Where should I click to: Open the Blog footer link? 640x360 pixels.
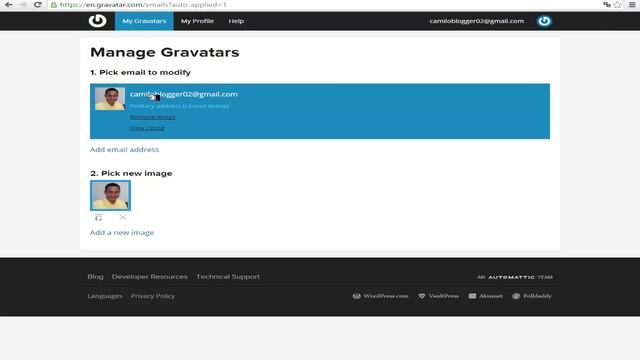click(x=95, y=276)
